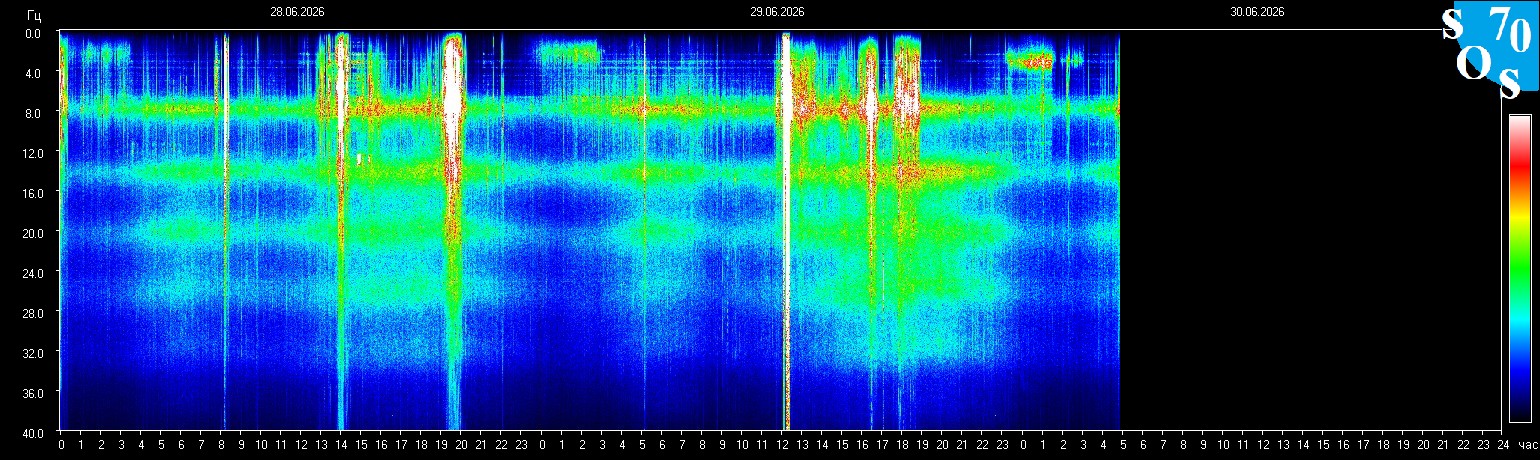Click the 30.06.2026 date label
The height and width of the screenshot is (460, 1540).
(x=1257, y=12)
